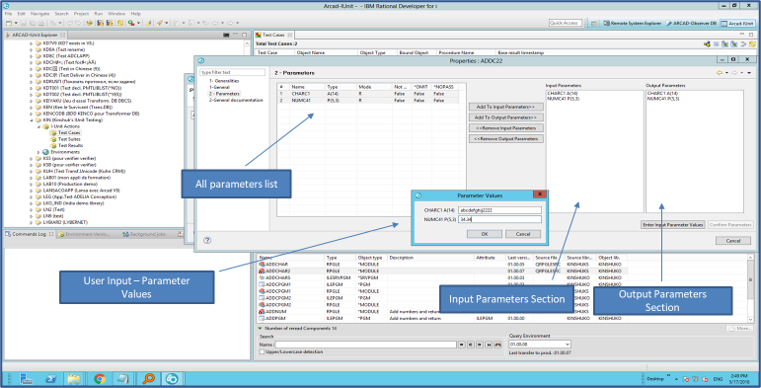Select the NUMC41 parameter row
761x388 pixels.
368,100
